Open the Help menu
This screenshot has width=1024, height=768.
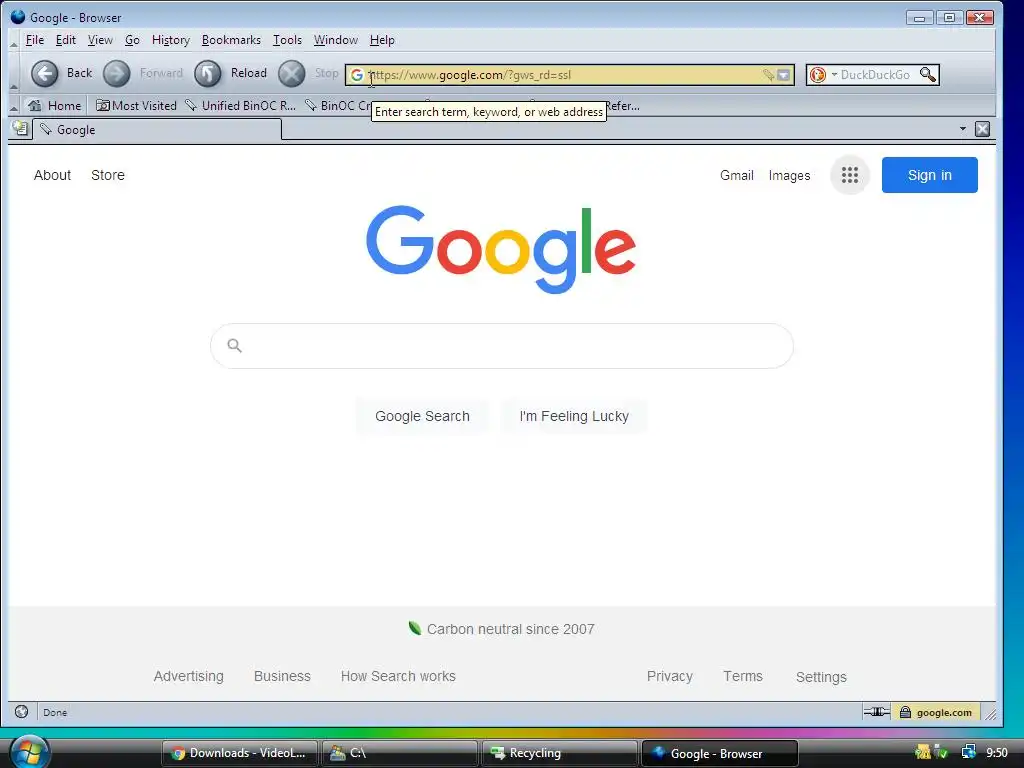tap(382, 40)
